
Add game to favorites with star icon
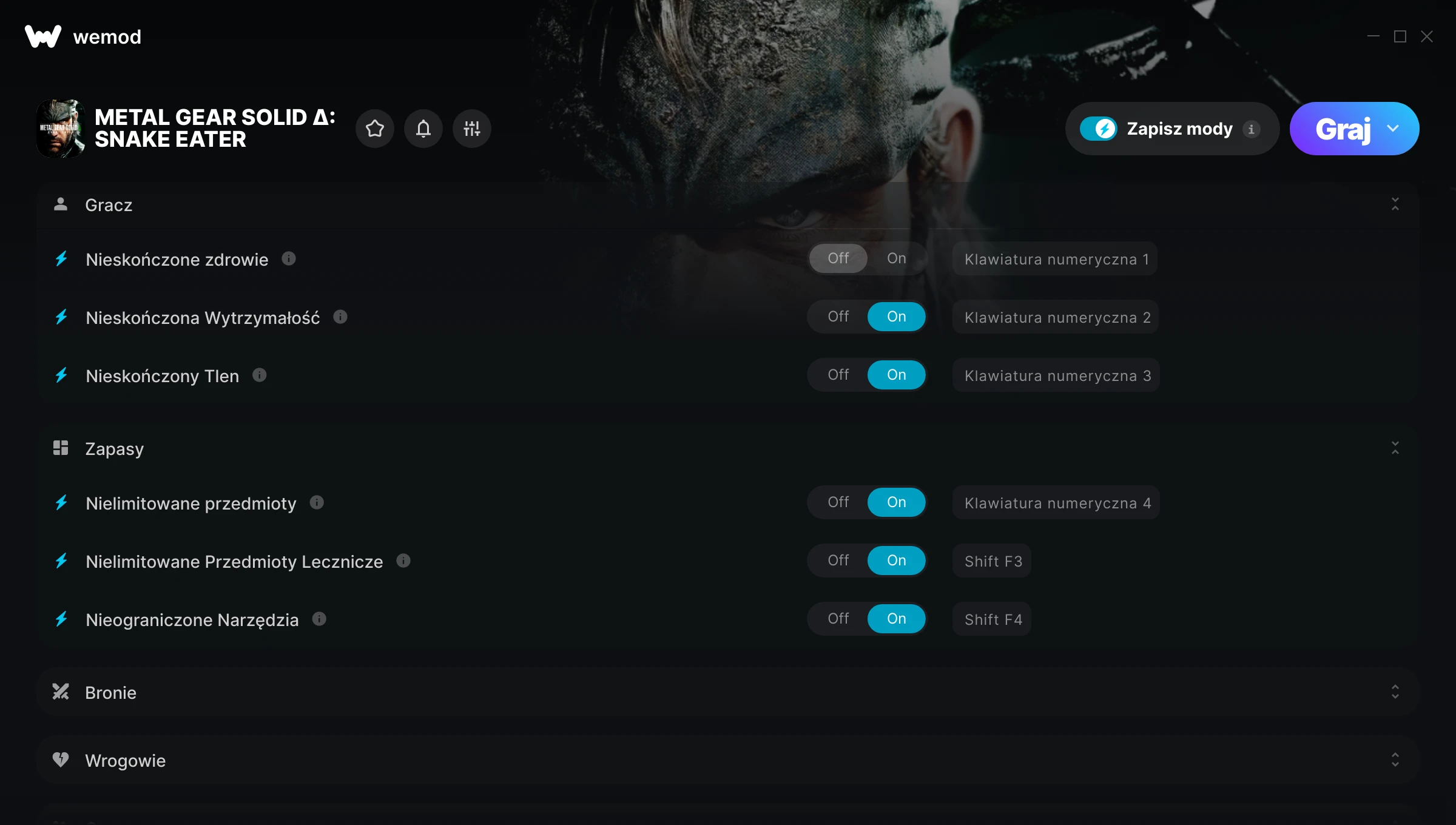375,129
